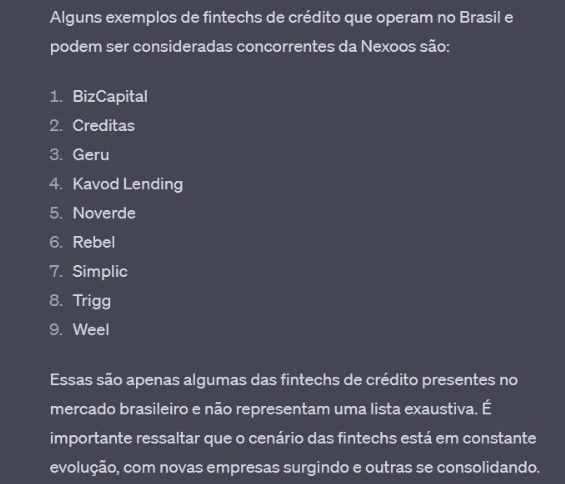Select Kavod Lending in the list
The image size is (565, 484).
128,184
